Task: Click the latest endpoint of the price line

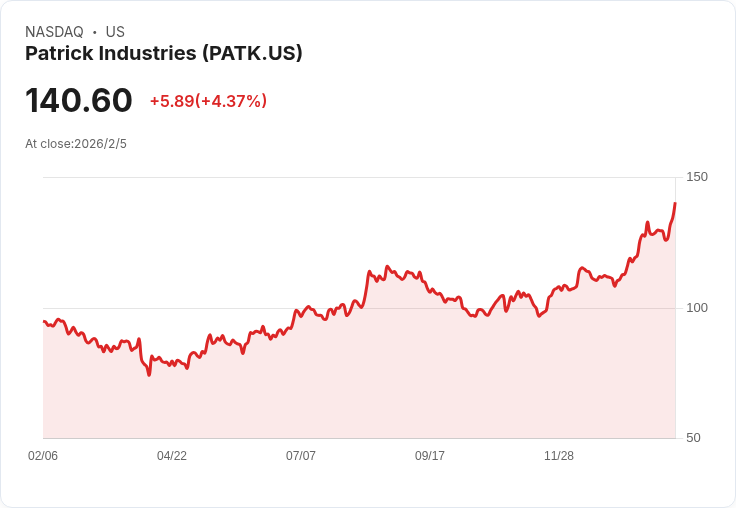Action: 675,204
